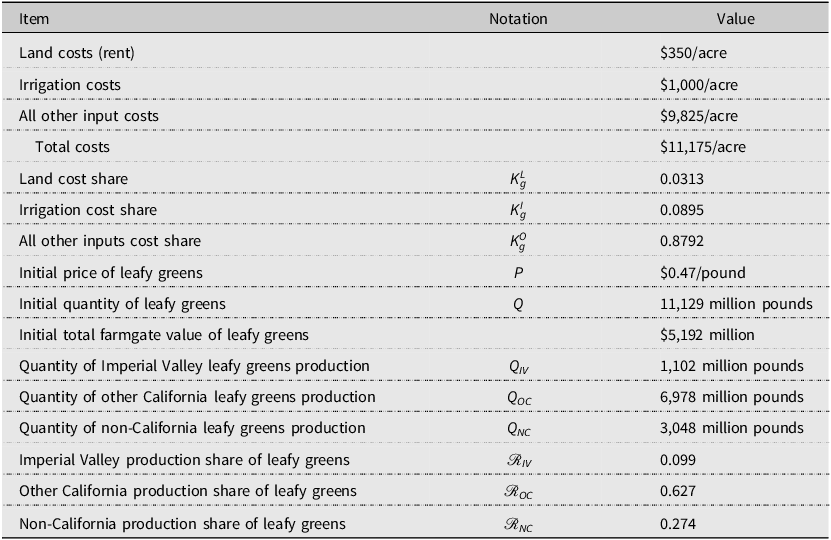Screen dimensions: 831x540
Task: Click the non-California quantity notation QNC
Action: (518, 429)
